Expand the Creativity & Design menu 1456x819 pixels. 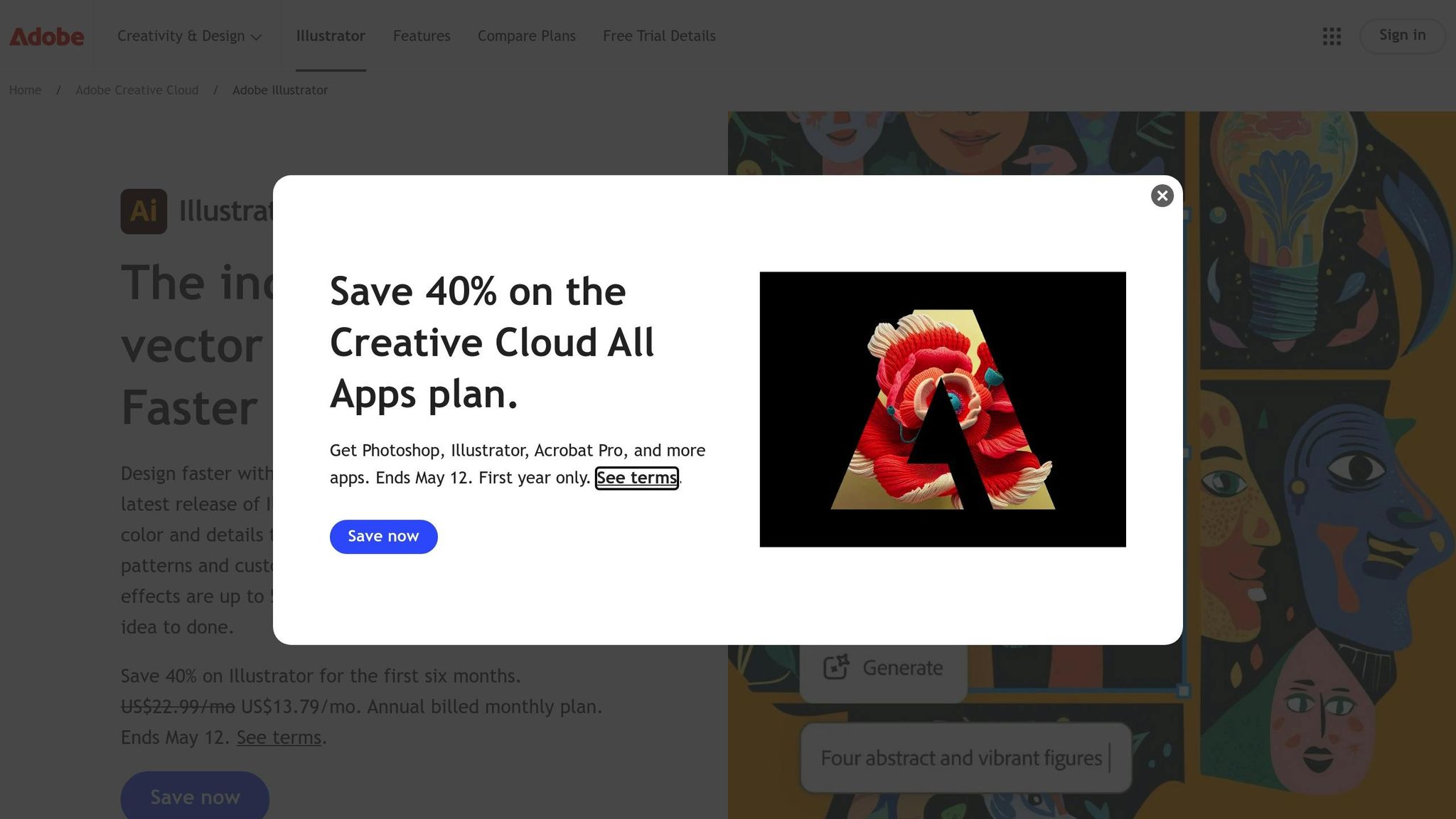click(189, 36)
